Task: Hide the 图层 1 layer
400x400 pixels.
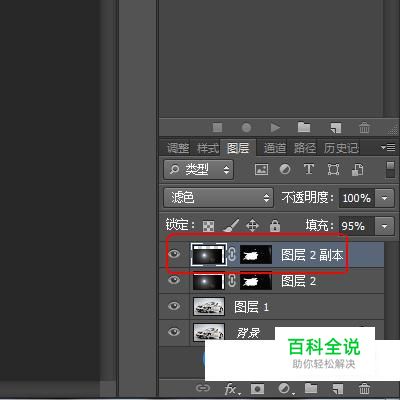Action: [174, 306]
